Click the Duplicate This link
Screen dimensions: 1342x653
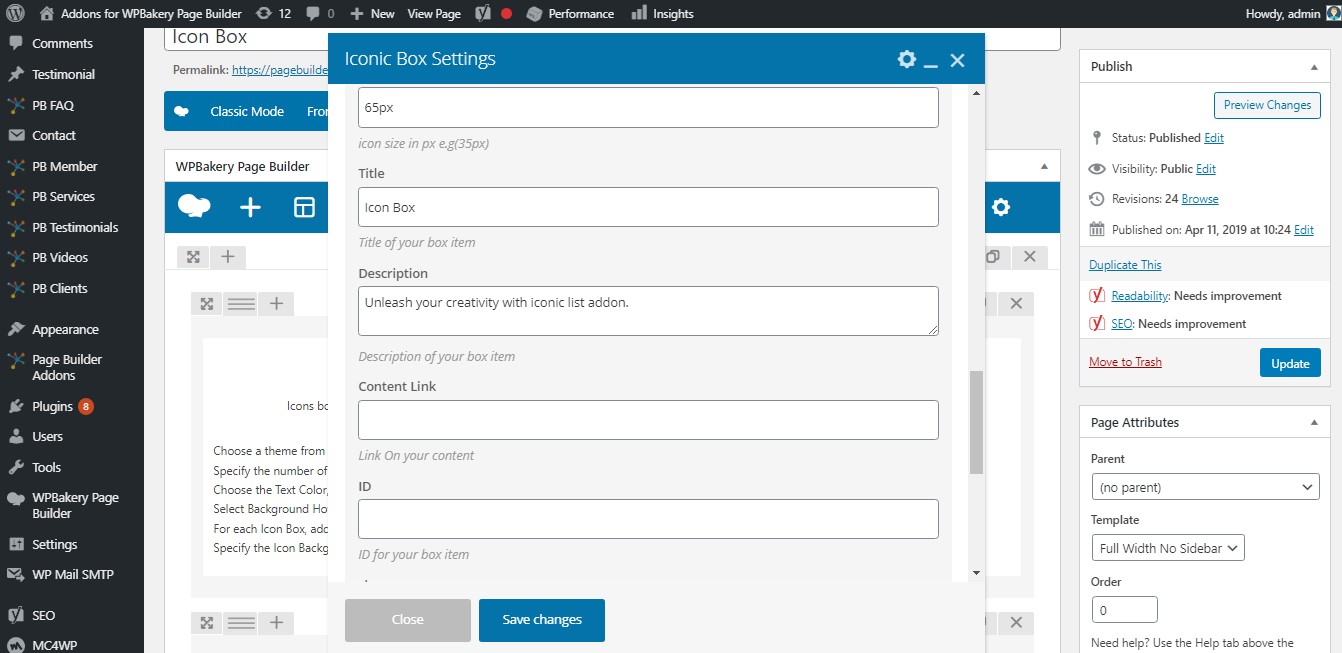pyautogui.click(x=1125, y=265)
